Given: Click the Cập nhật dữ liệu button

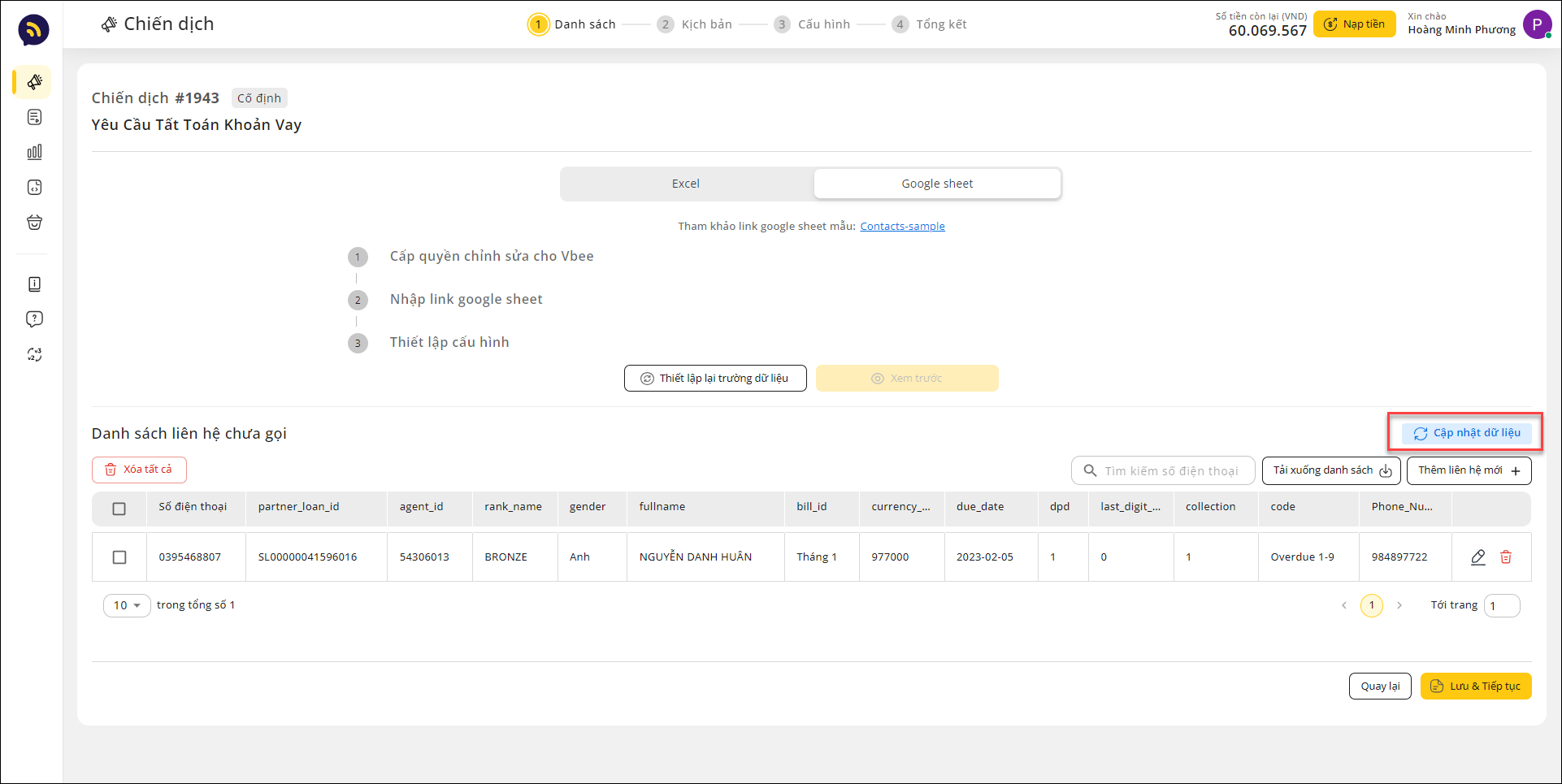Looking at the screenshot, I should (1467, 433).
